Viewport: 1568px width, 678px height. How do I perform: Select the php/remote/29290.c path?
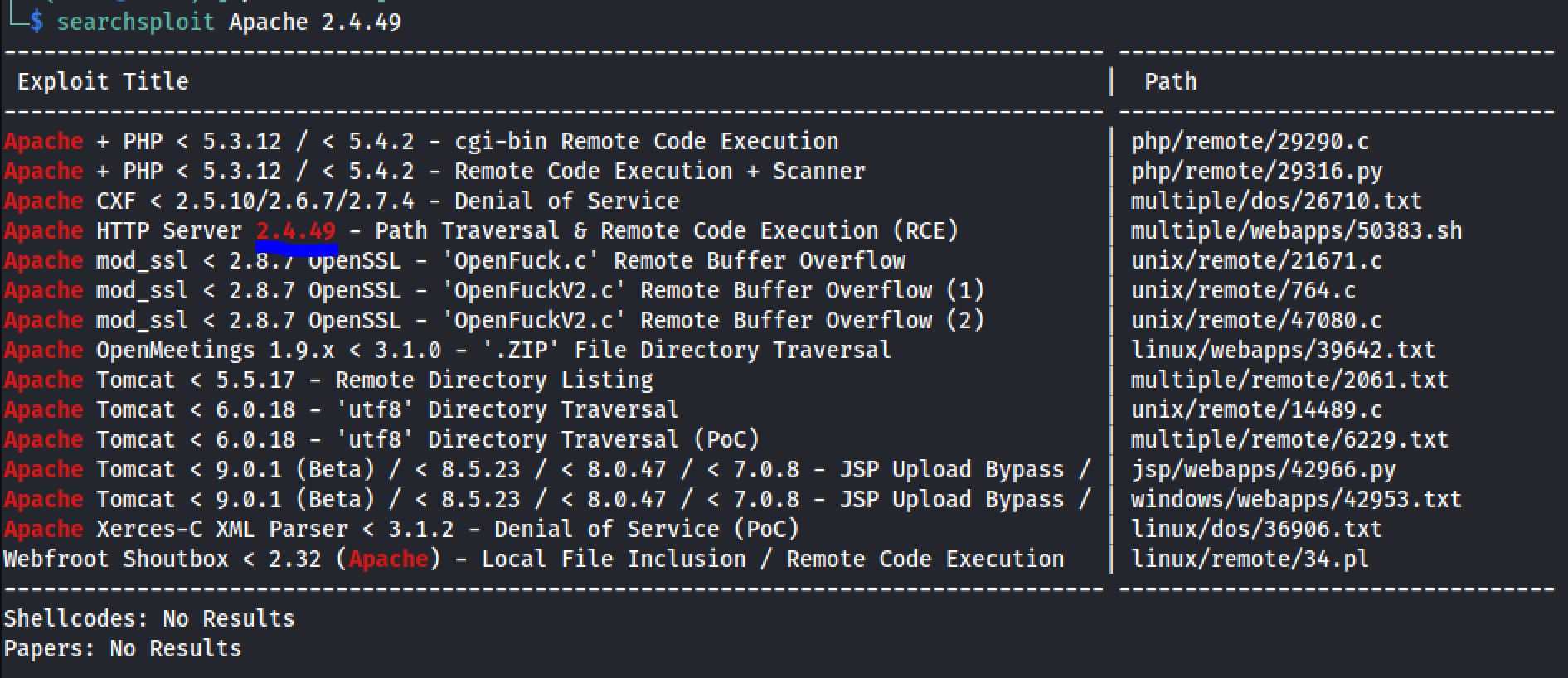[1250, 141]
